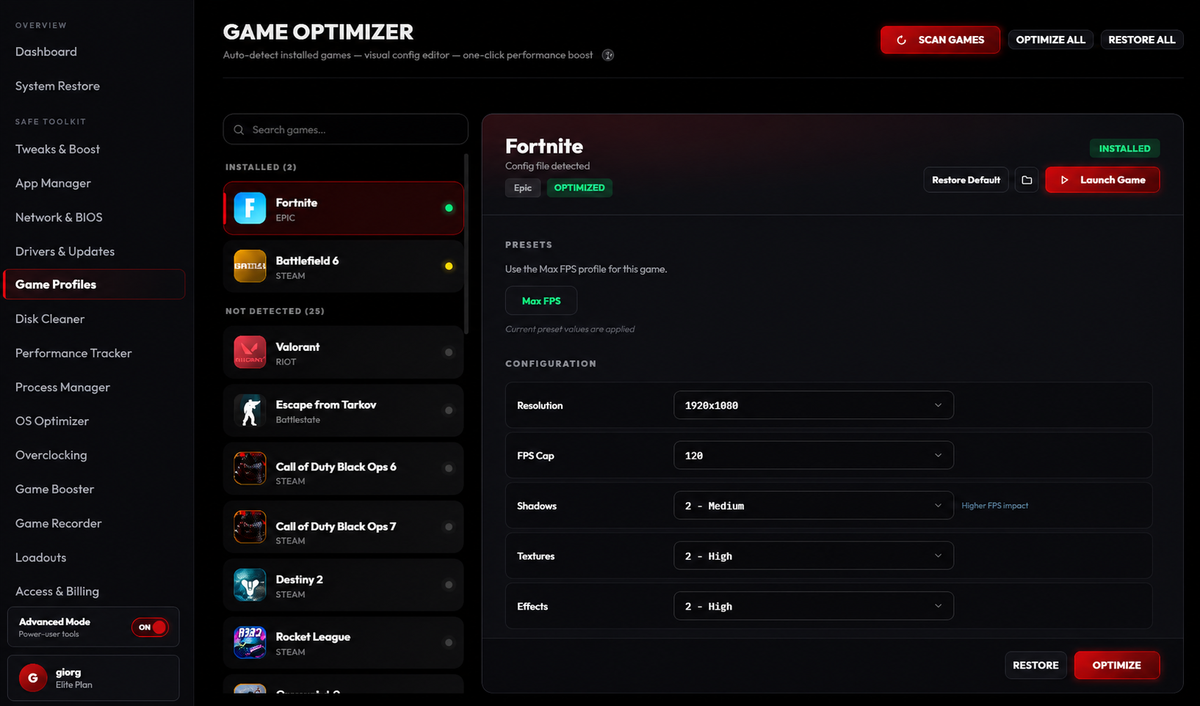Image resolution: width=1200 pixels, height=706 pixels.
Task: Click the Scan Games button
Action: click(940, 40)
